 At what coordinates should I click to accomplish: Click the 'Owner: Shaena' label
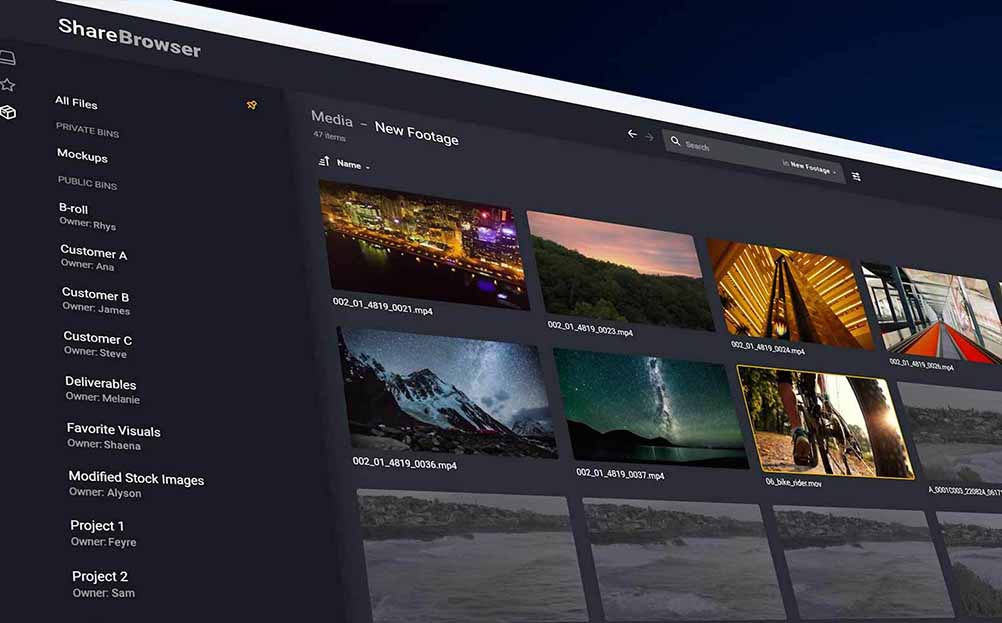(x=104, y=444)
